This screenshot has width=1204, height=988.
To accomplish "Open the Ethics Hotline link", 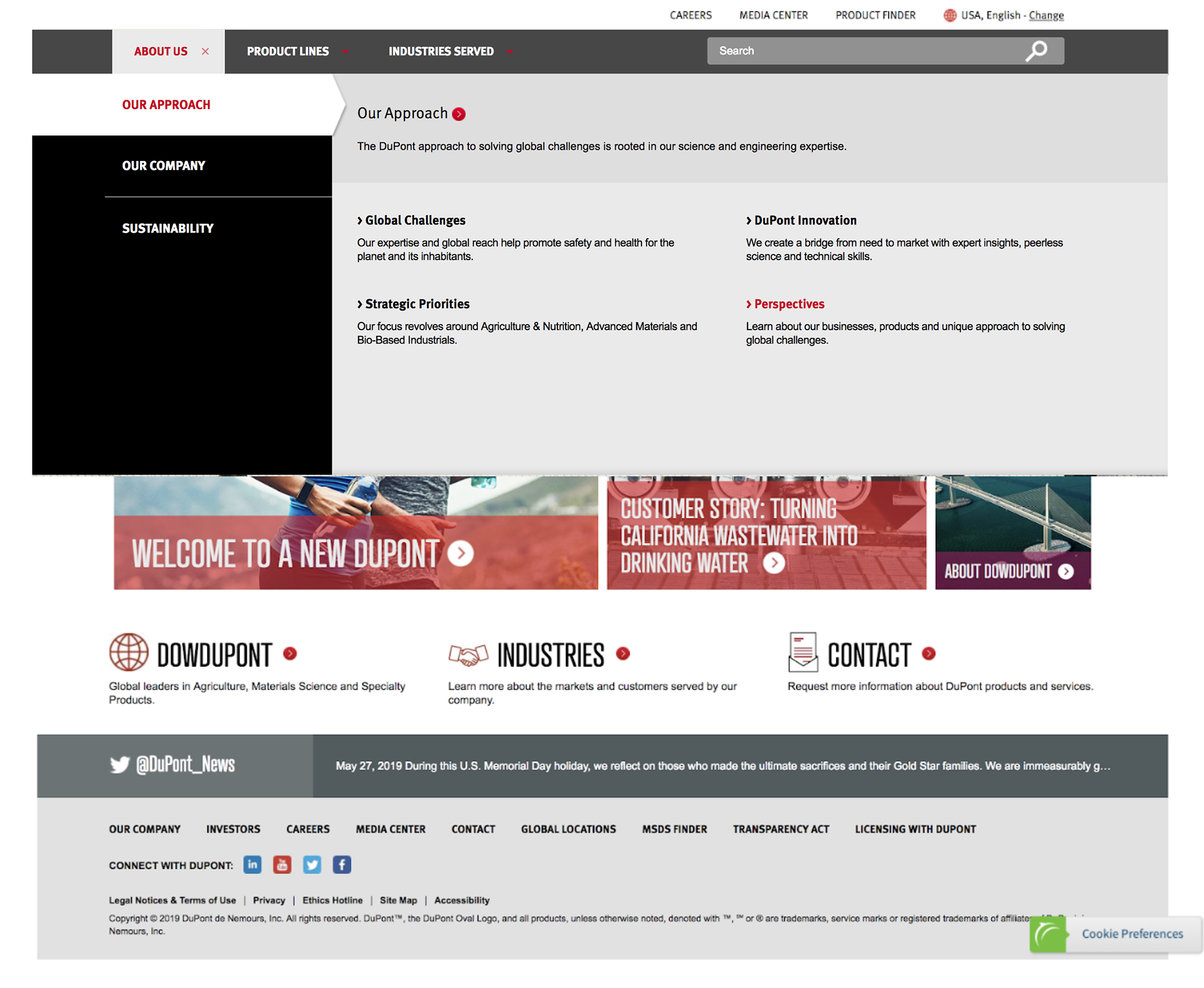I will (332, 900).
